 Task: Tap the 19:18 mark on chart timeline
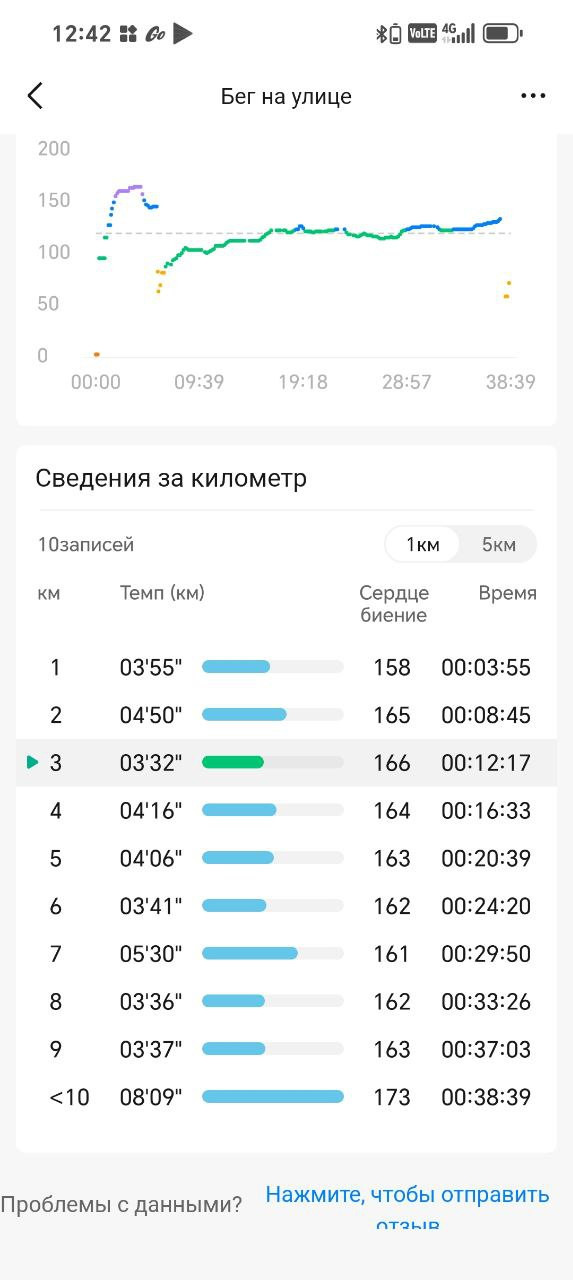point(303,382)
